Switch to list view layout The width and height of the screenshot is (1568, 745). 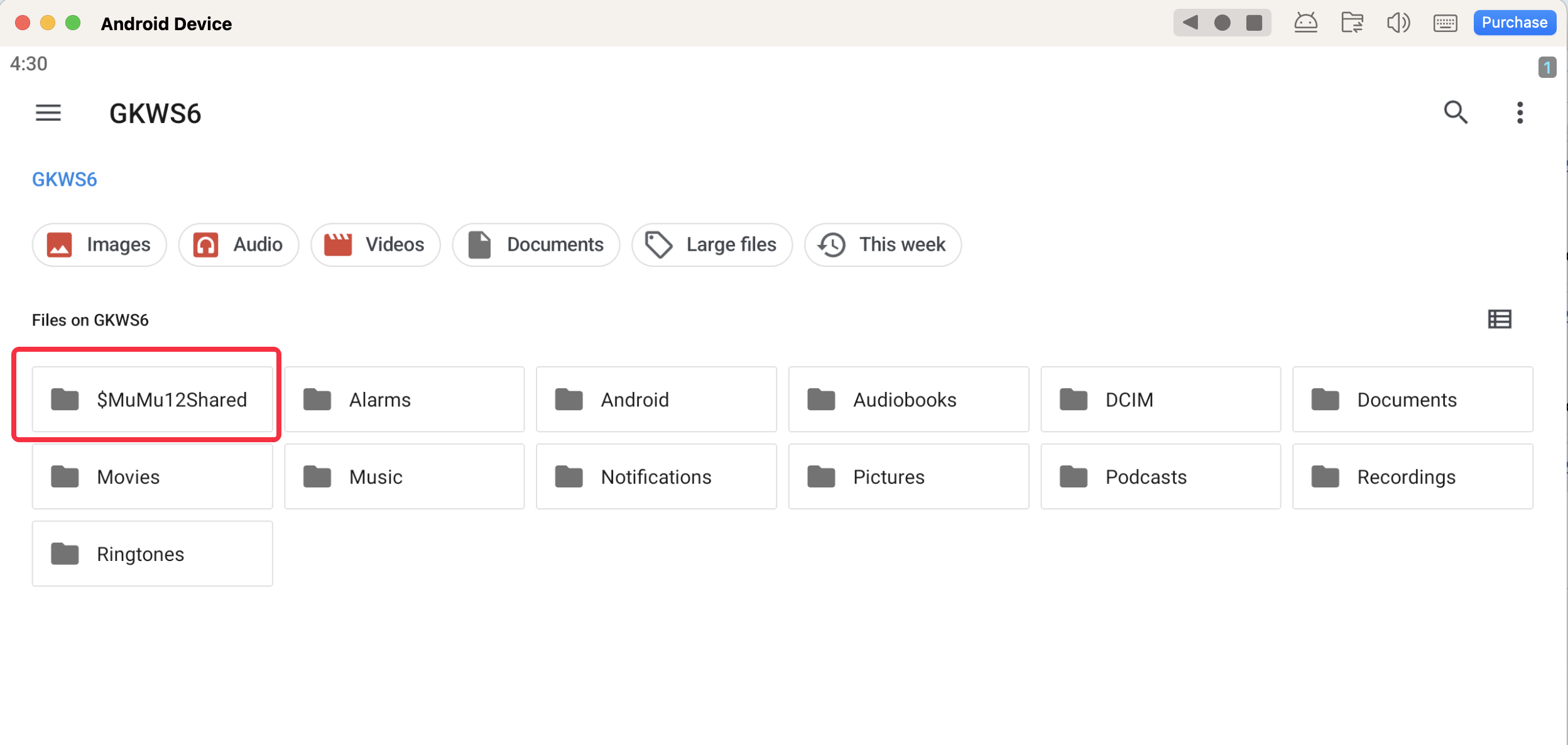coord(1500,320)
